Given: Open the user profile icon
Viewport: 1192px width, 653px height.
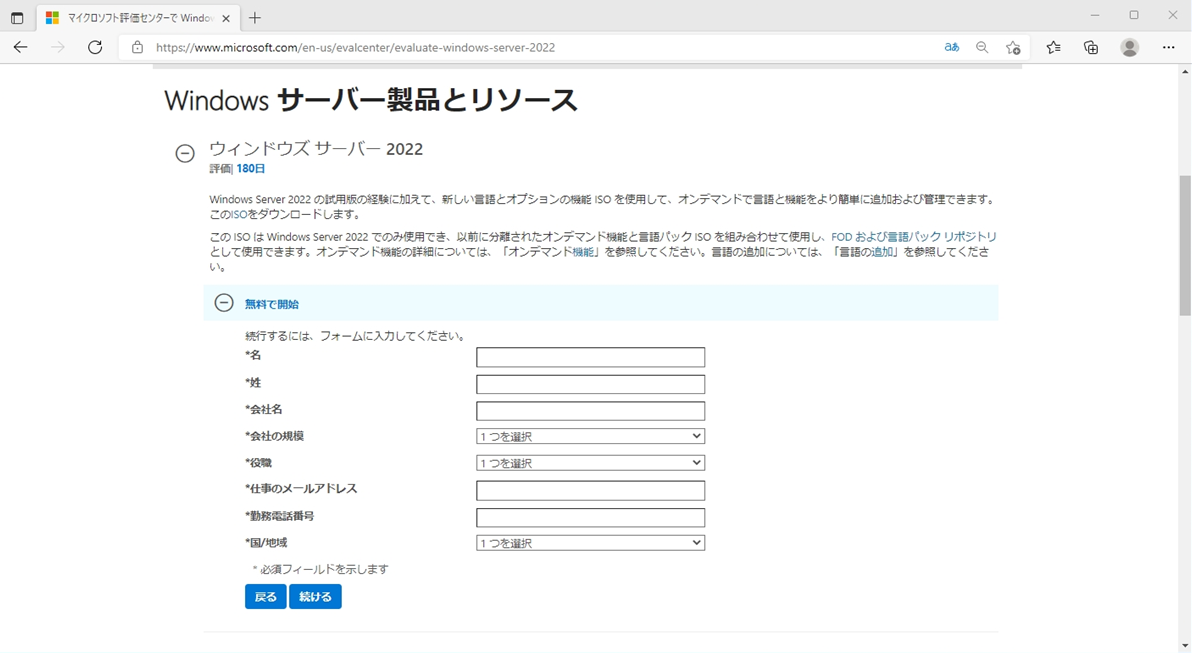Looking at the screenshot, I should 1130,47.
